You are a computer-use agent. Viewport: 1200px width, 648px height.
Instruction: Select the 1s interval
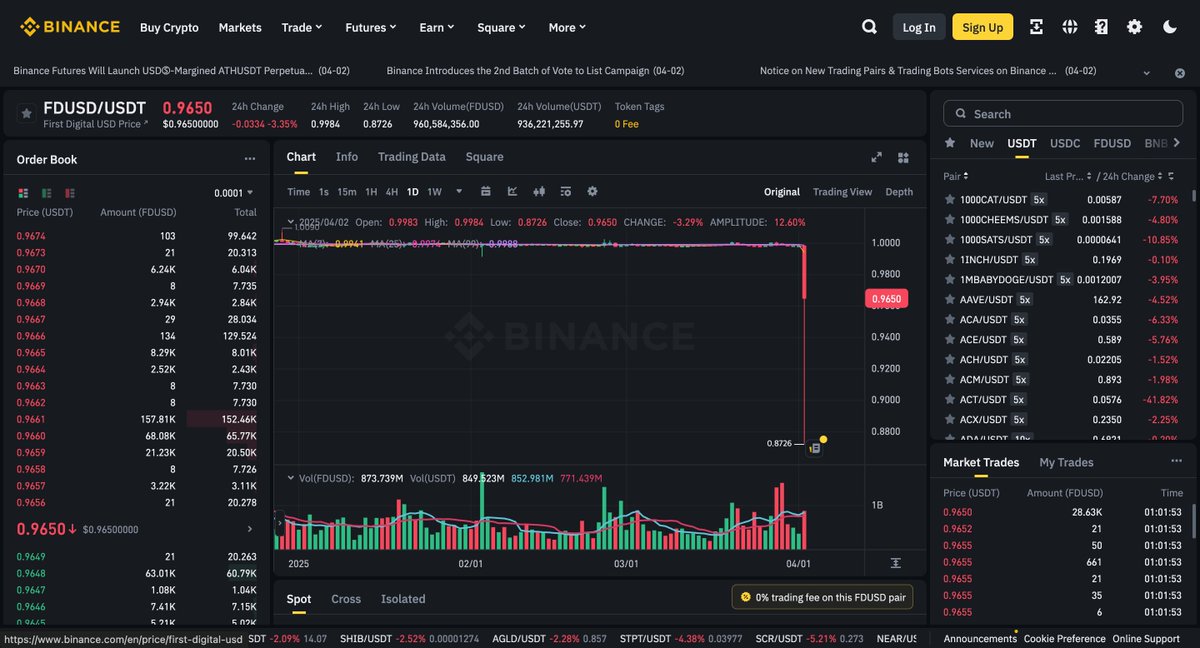(x=324, y=191)
